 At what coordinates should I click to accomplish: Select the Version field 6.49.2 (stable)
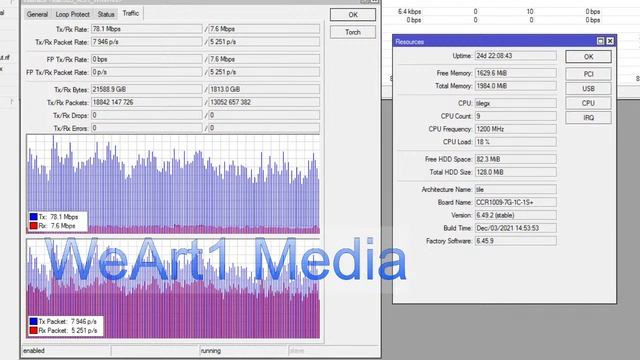(x=515, y=215)
